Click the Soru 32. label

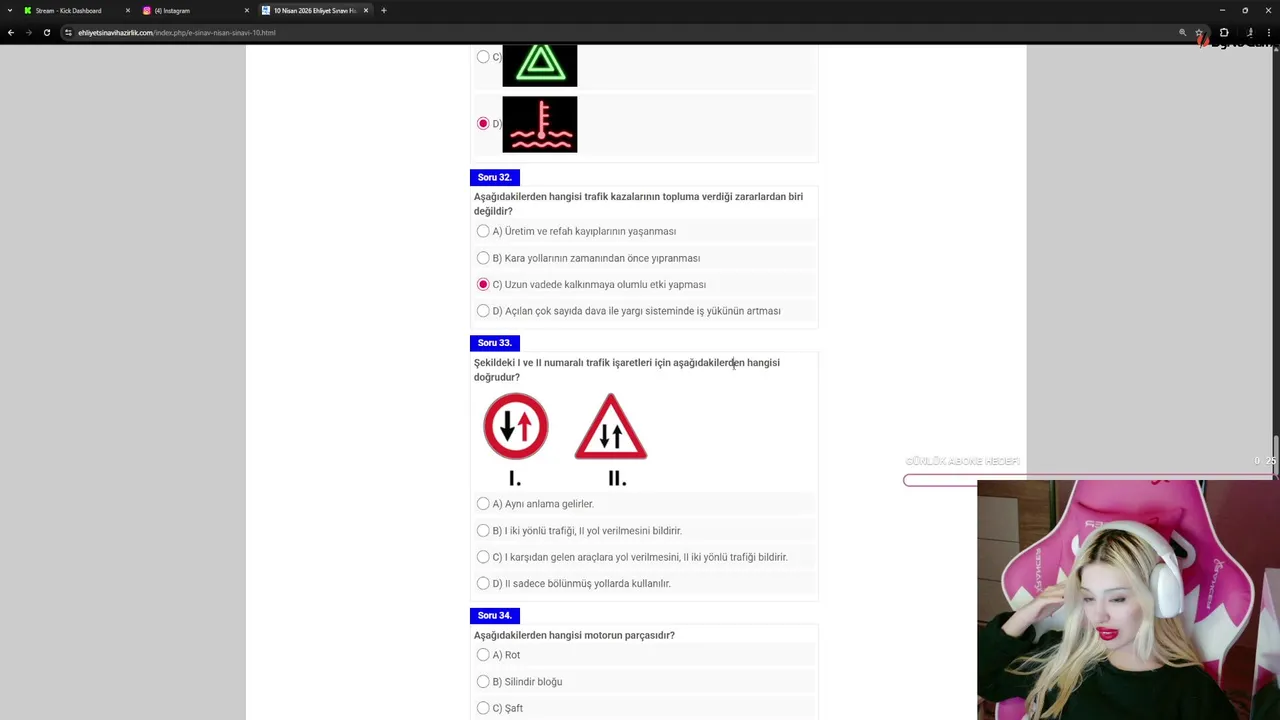[x=495, y=178]
